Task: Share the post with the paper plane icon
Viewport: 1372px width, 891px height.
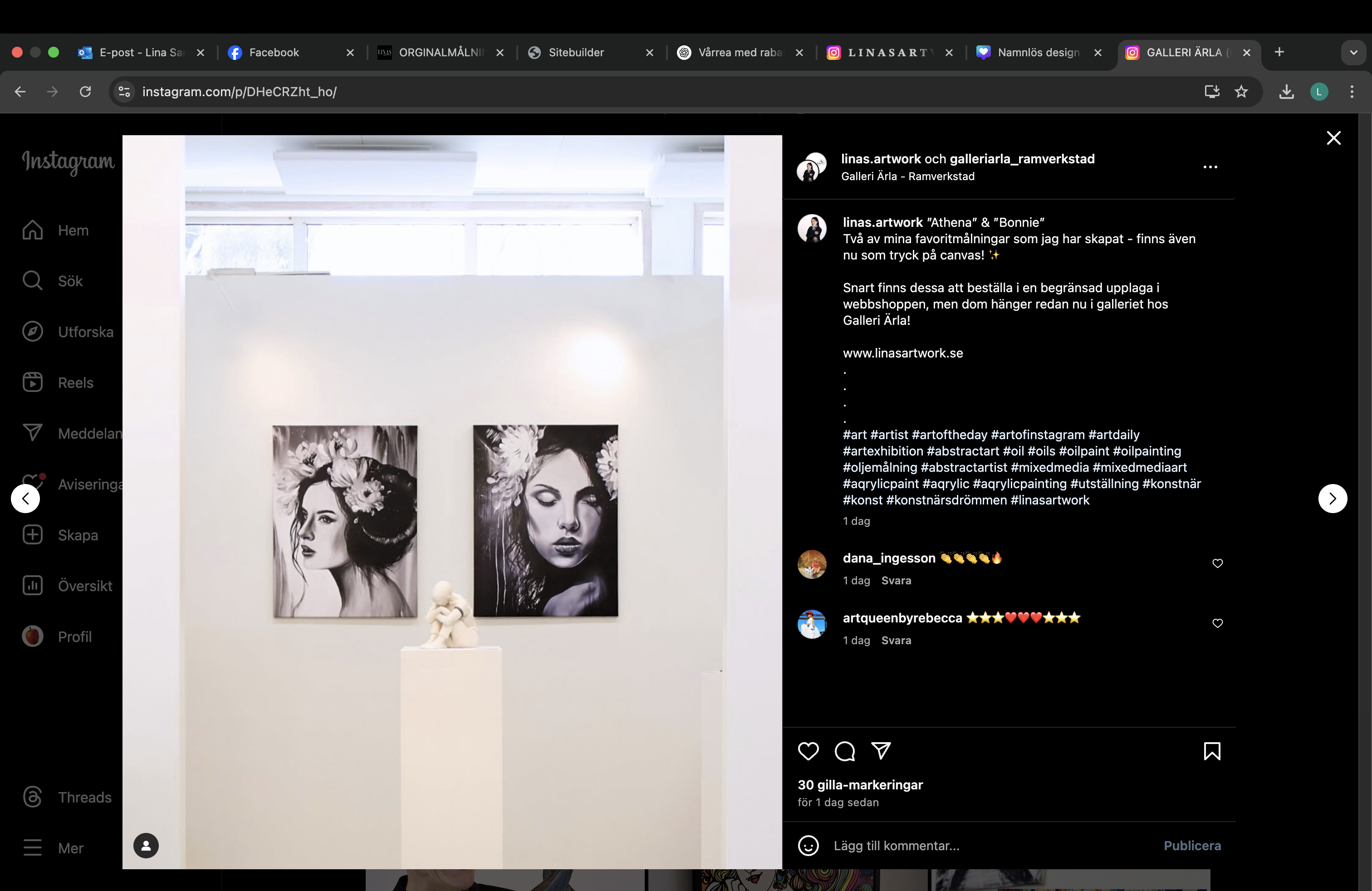Action: [x=881, y=750]
